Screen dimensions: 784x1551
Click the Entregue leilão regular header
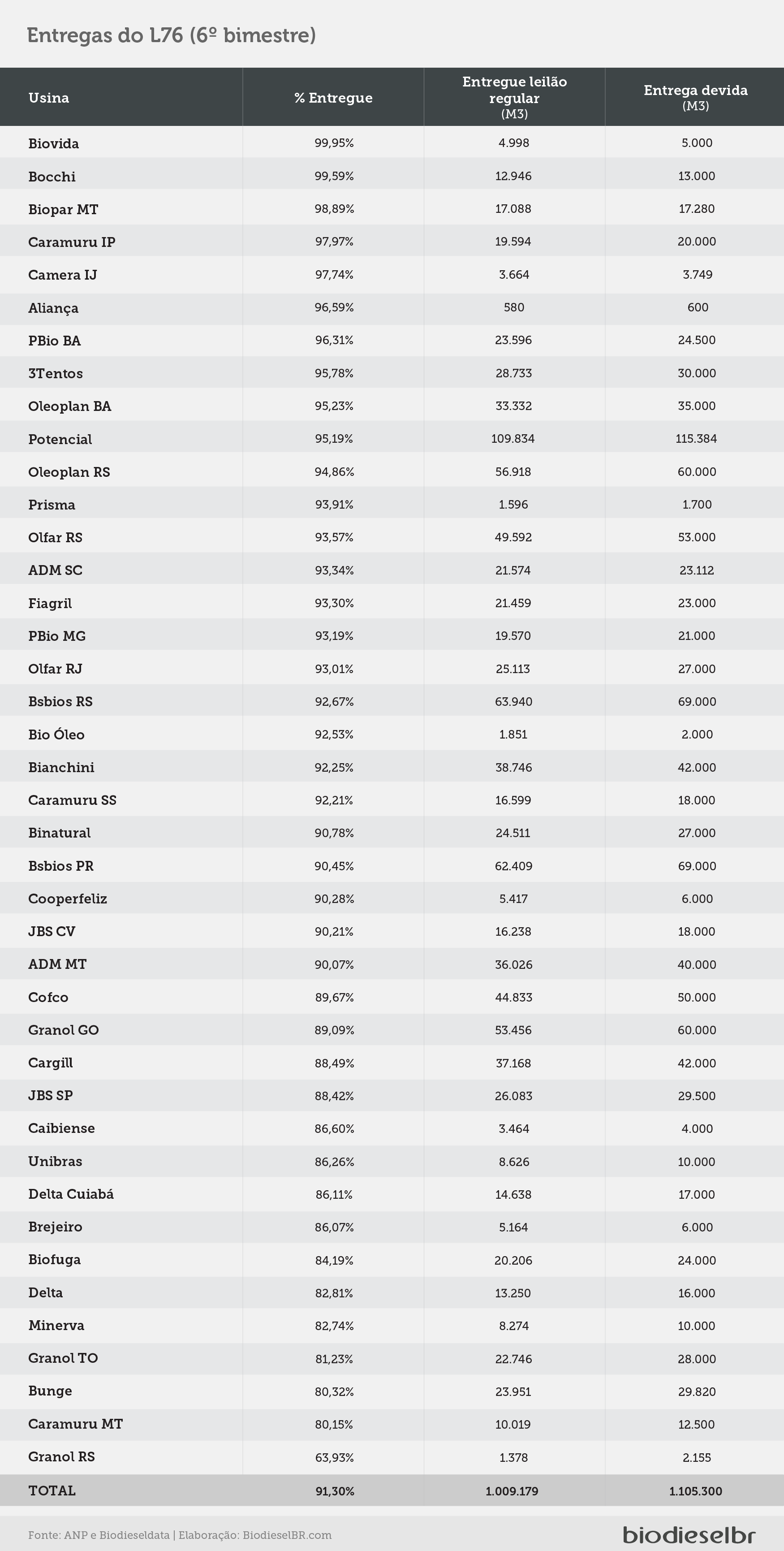click(514, 96)
